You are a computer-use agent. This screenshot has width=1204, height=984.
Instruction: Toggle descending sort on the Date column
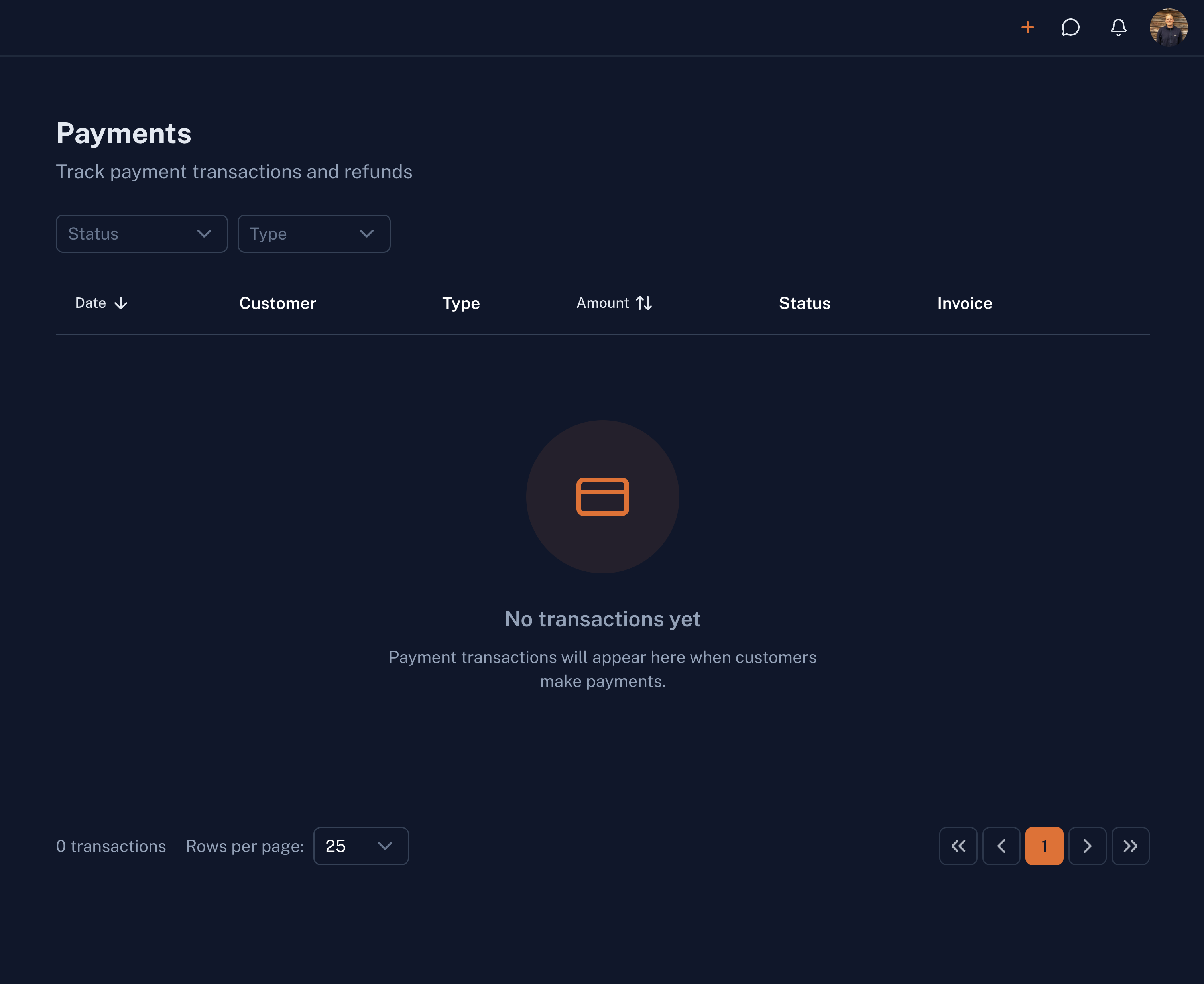coord(100,303)
